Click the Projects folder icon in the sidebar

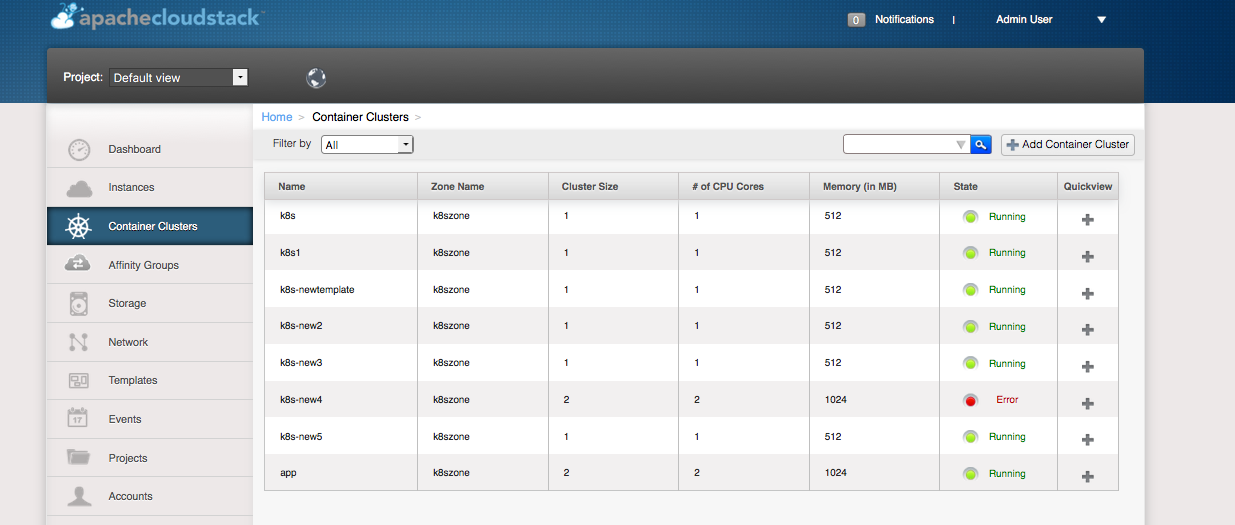click(79, 458)
